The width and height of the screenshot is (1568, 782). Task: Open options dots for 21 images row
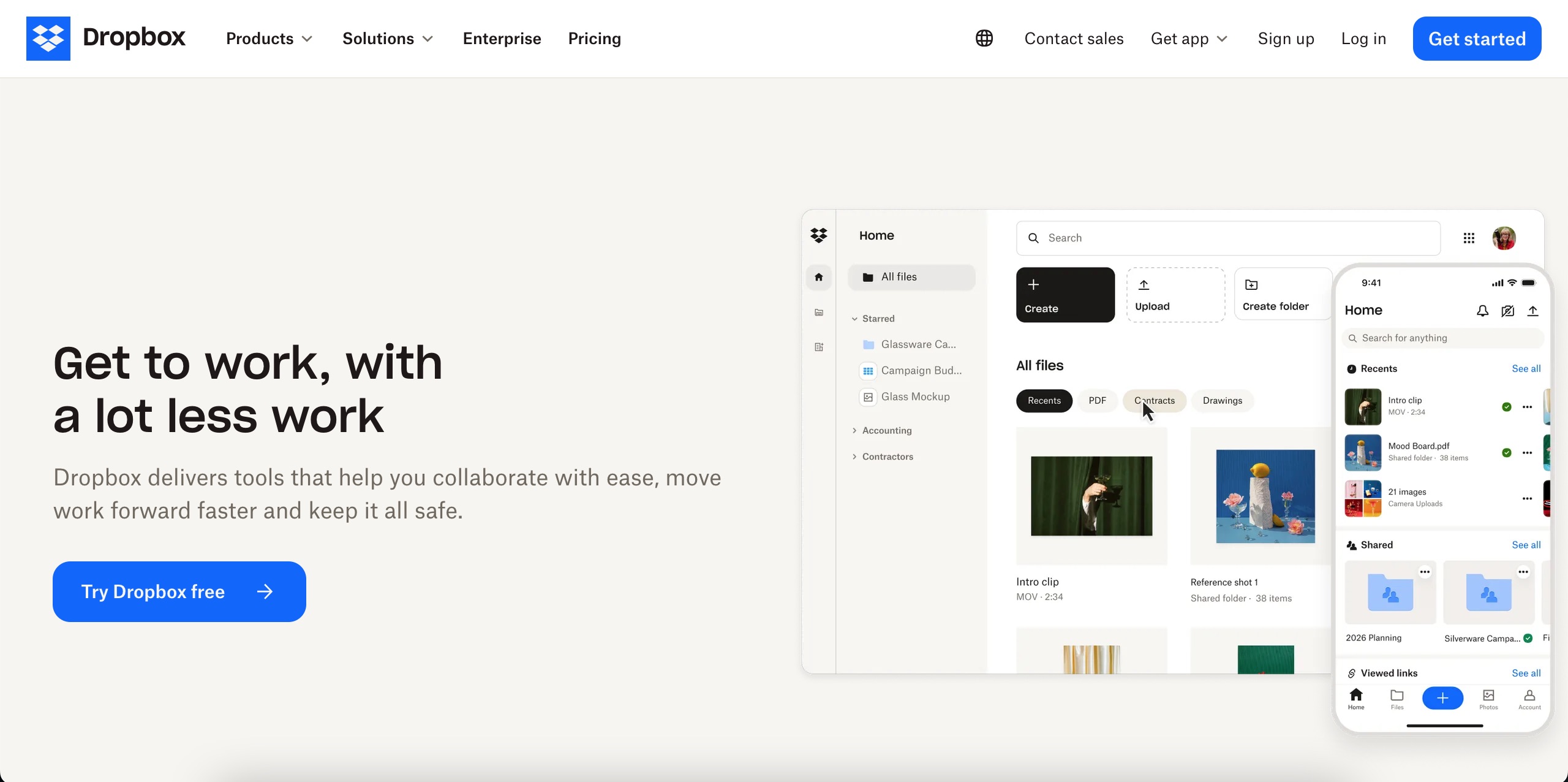[1528, 499]
